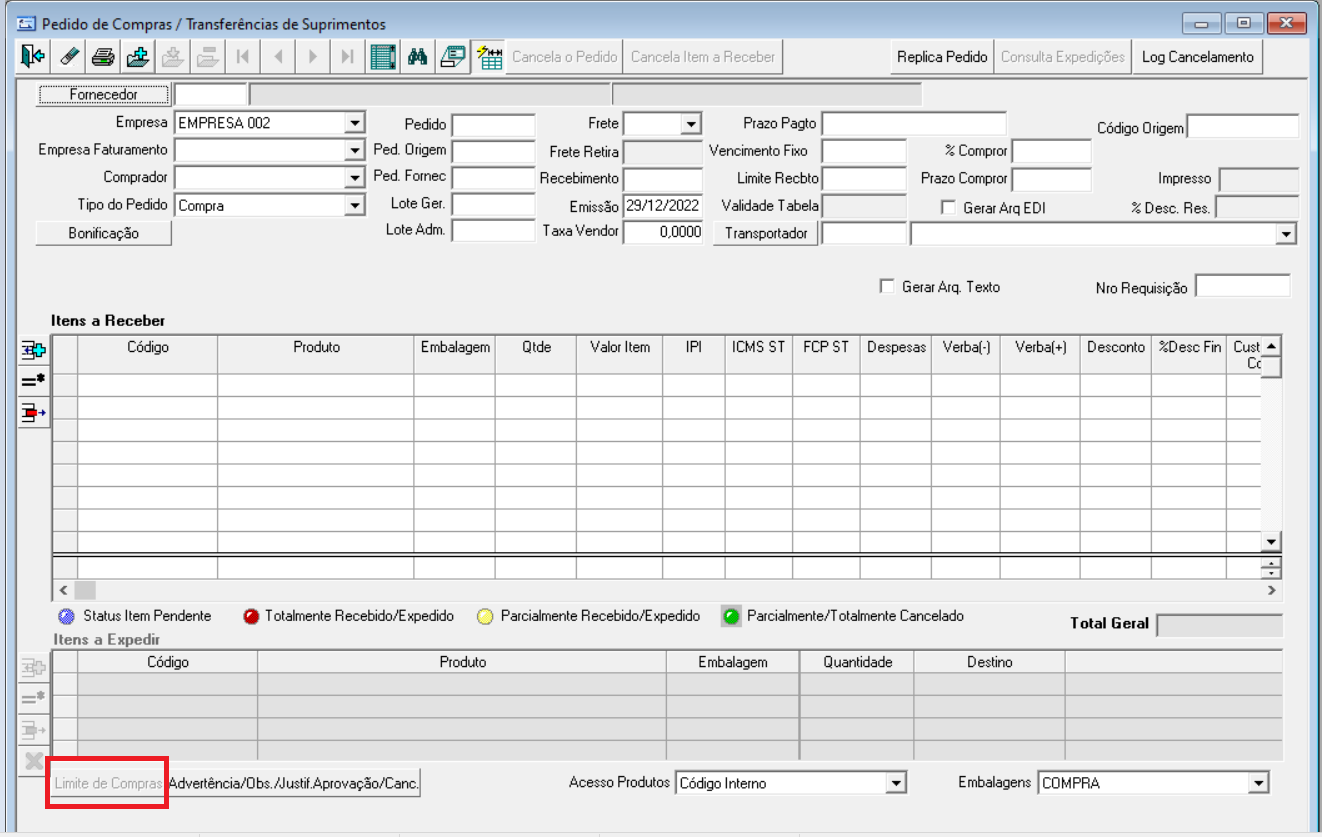Click the greyed save record icon

click(x=173, y=56)
